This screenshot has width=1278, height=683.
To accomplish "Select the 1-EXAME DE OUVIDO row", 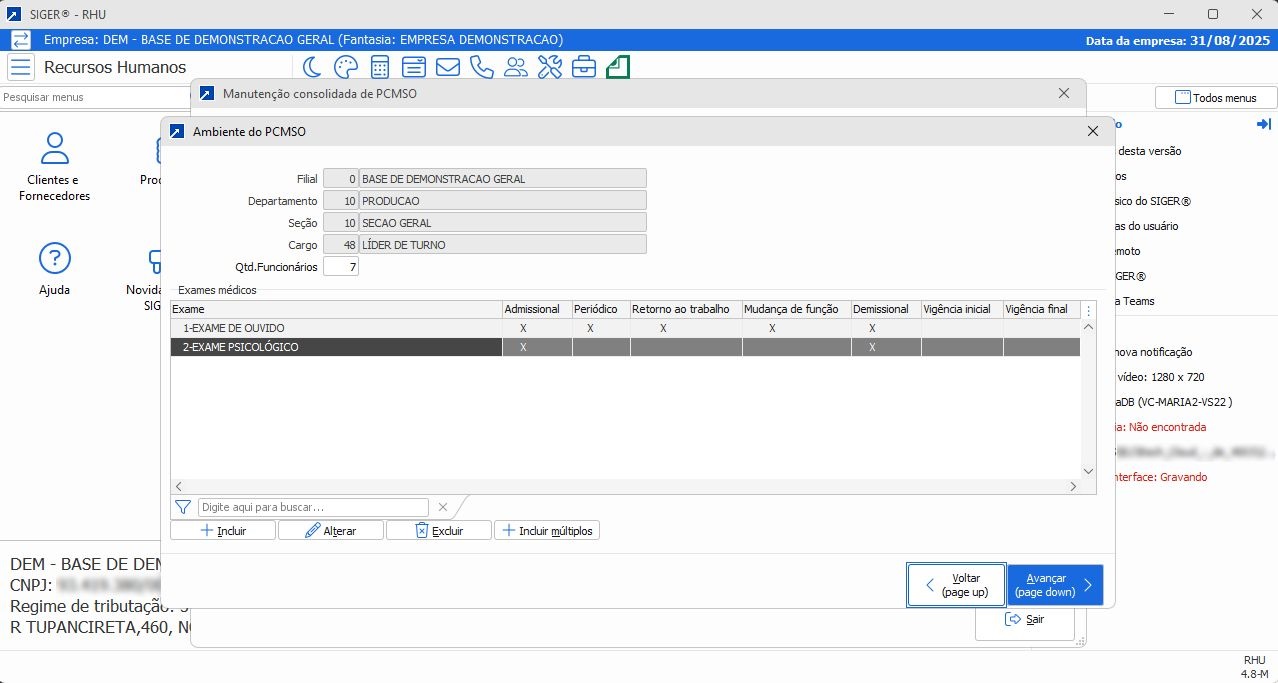I will [336, 328].
